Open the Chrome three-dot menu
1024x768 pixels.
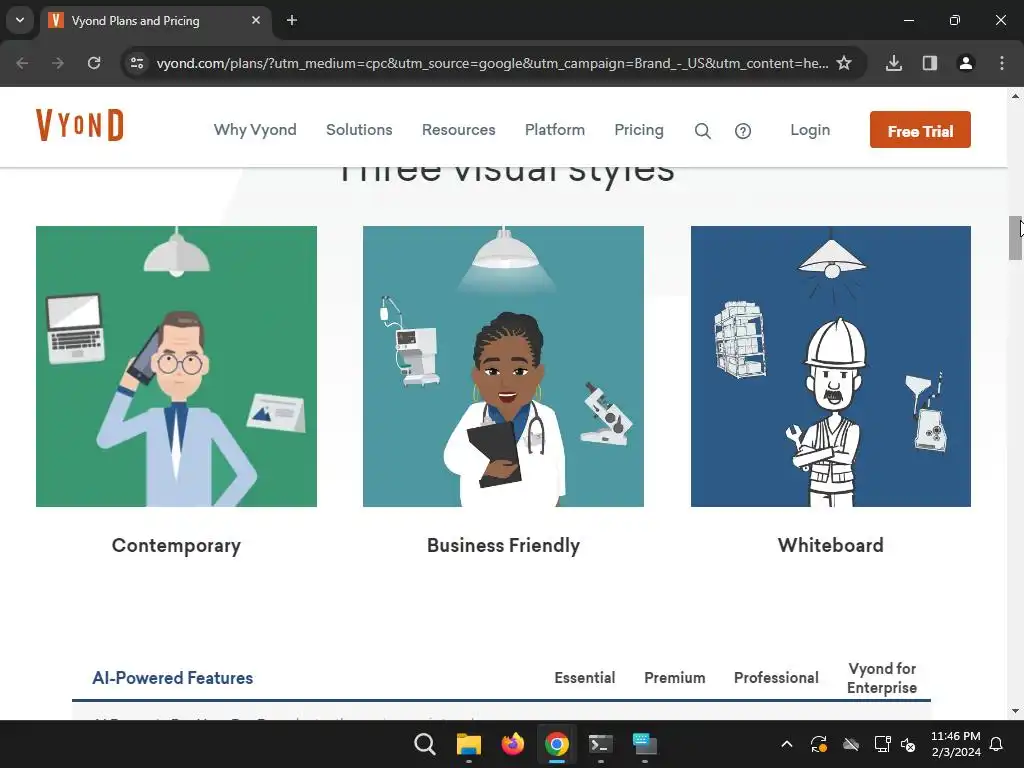click(1002, 63)
